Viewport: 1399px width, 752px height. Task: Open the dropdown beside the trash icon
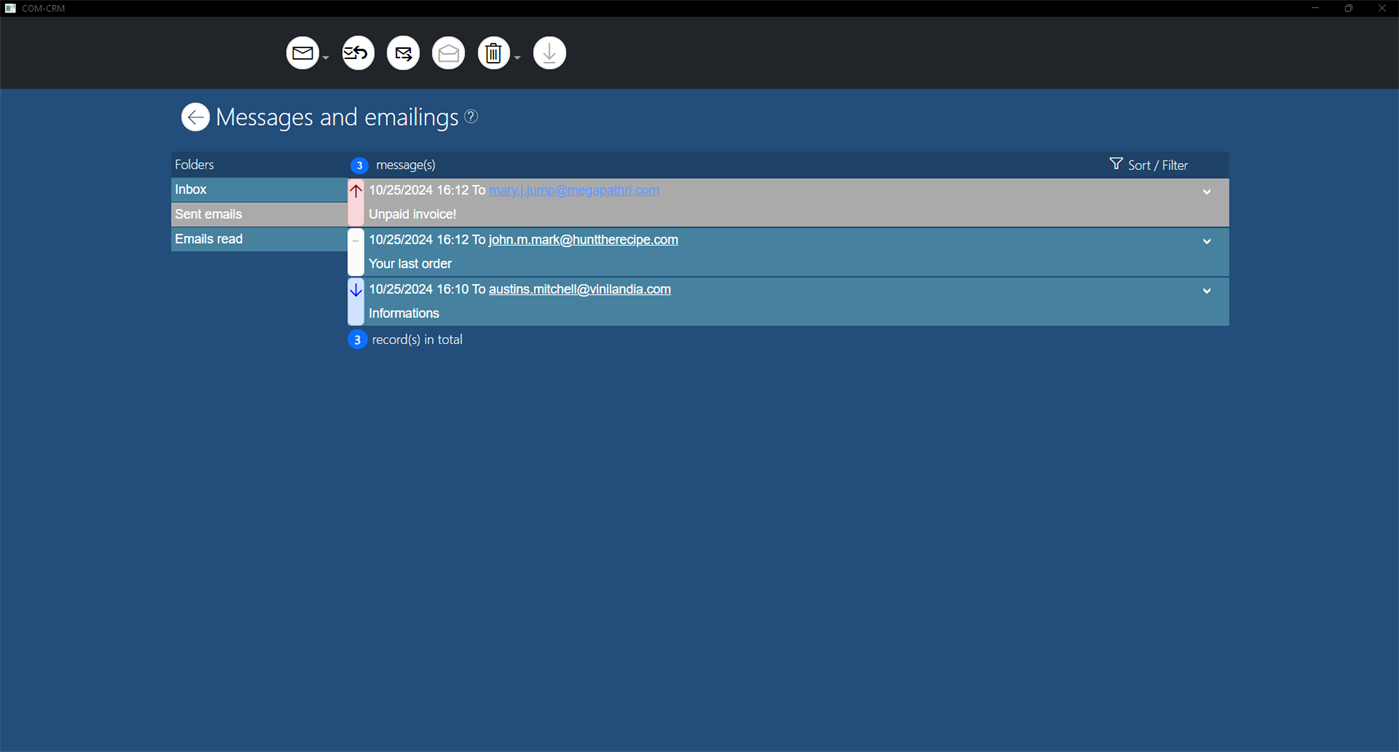(x=517, y=57)
